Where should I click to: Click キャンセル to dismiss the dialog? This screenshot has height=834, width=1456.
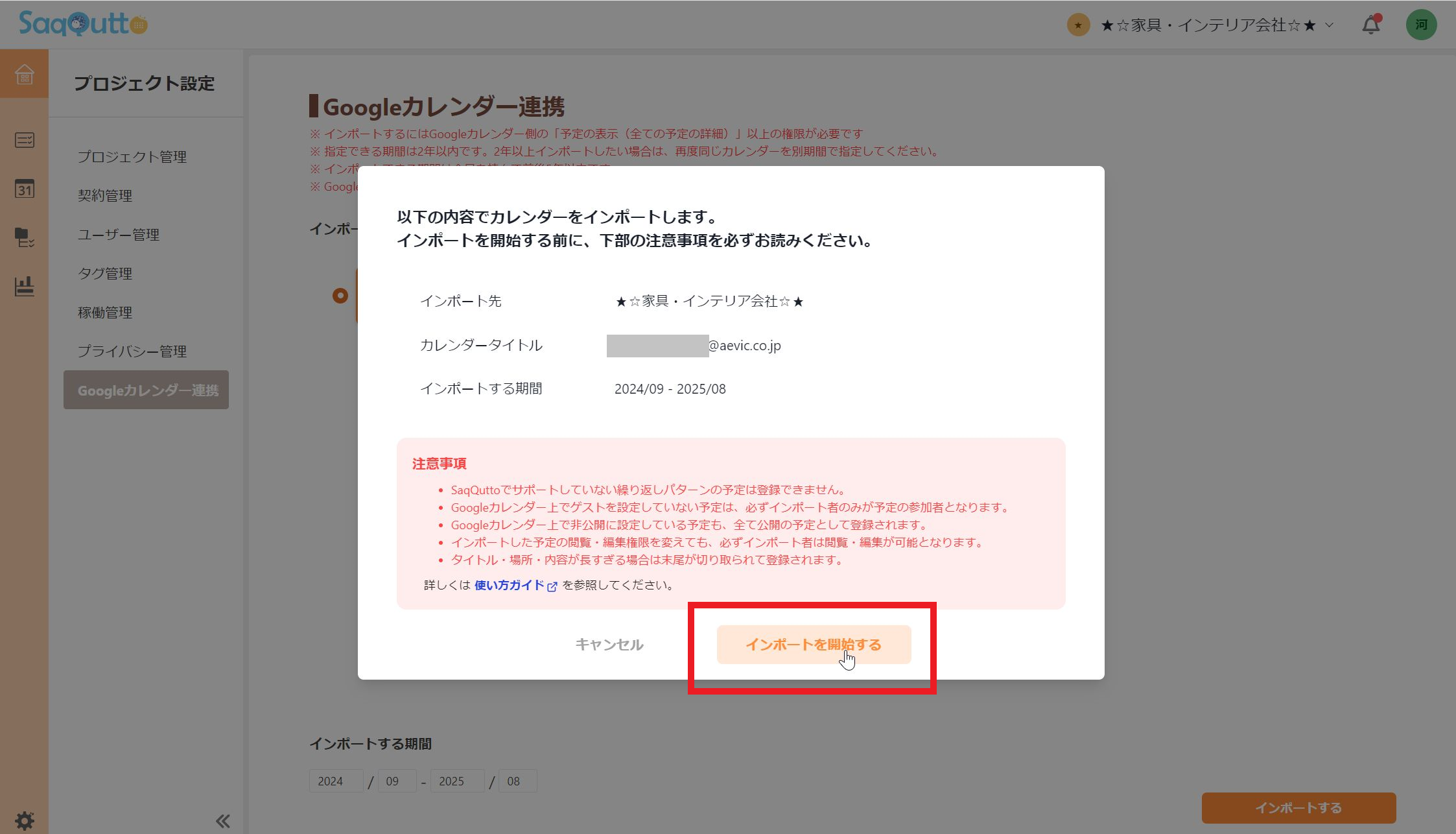tap(609, 645)
